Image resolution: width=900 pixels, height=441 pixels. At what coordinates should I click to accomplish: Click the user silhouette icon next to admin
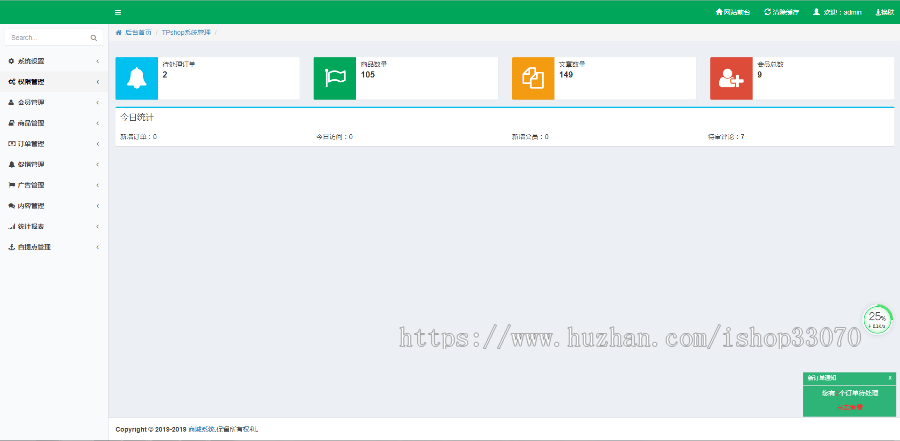click(816, 12)
